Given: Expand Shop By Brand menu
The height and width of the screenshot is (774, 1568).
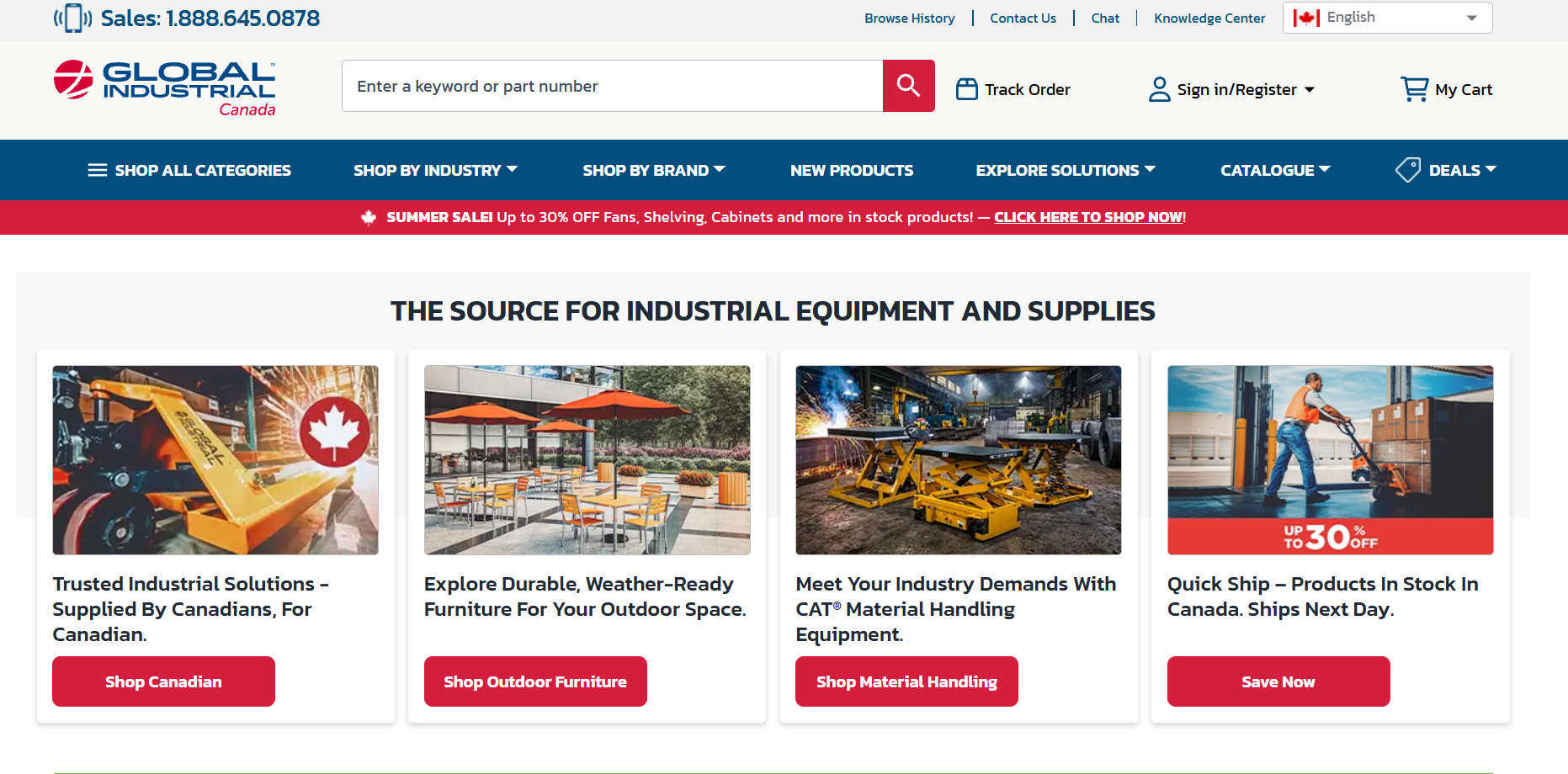Looking at the screenshot, I should [x=654, y=170].
